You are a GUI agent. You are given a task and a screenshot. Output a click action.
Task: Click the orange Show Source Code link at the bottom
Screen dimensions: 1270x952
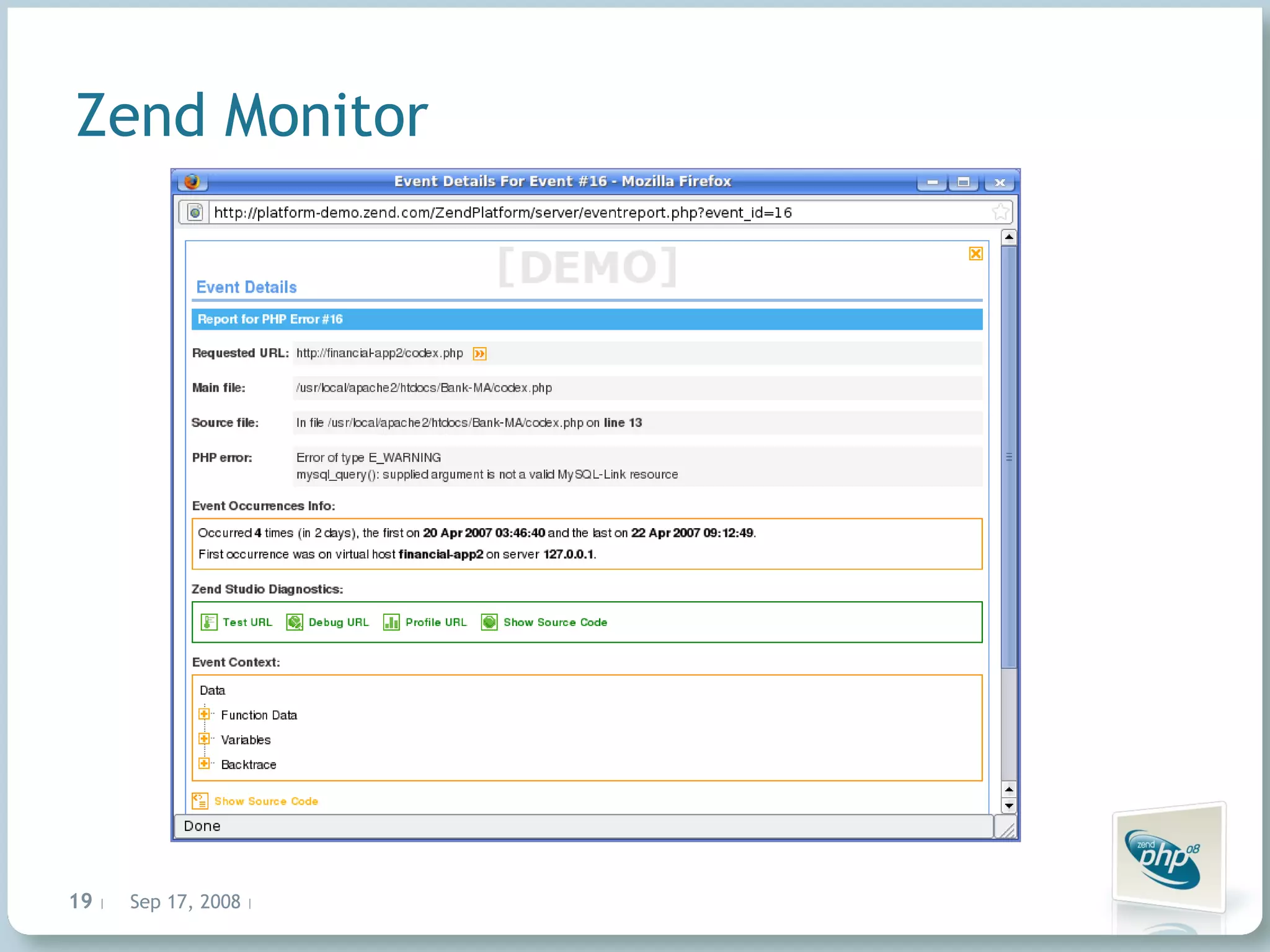(x=266, y=801)
